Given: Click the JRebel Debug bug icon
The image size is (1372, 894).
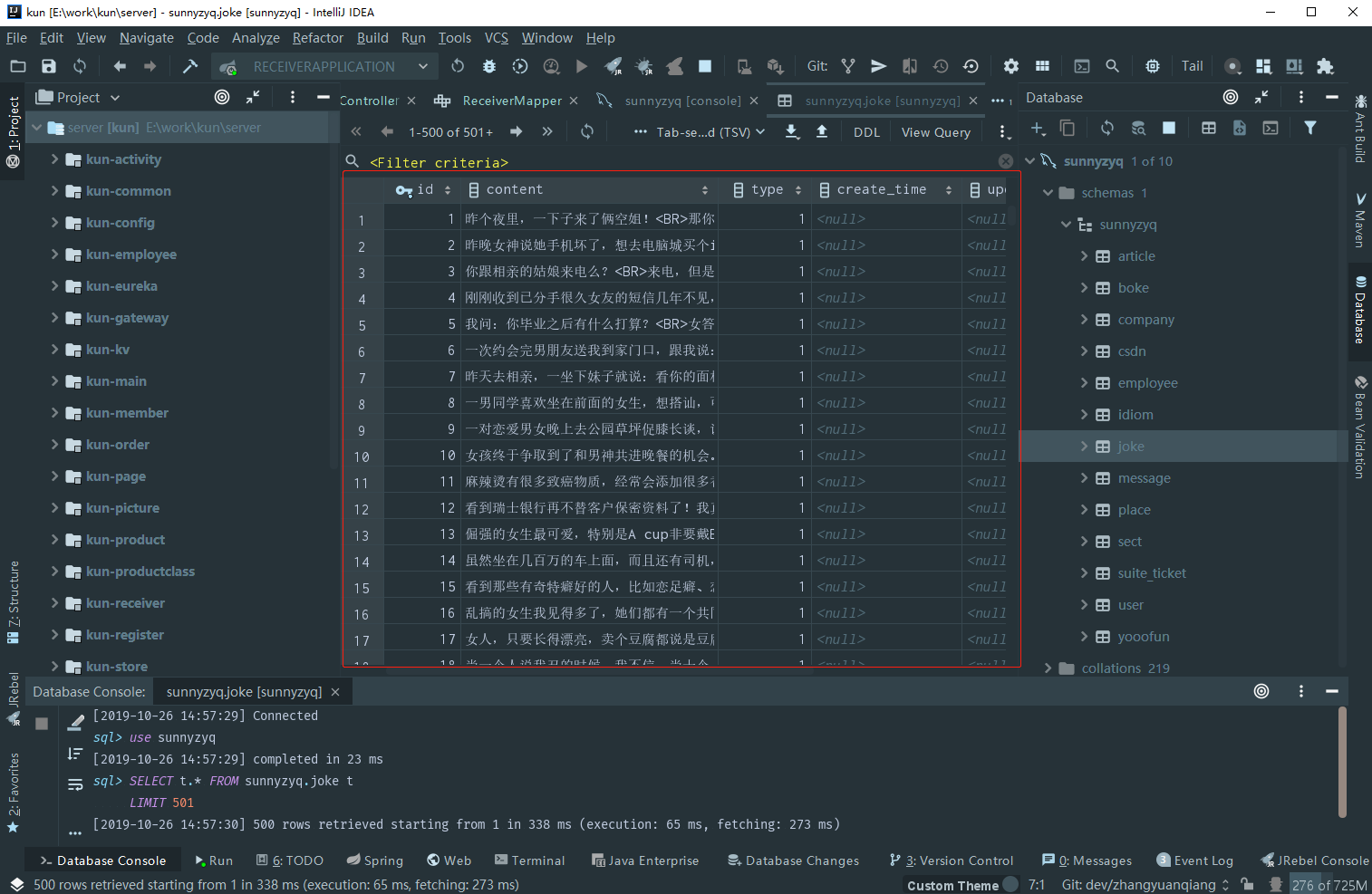Looking at the screenshot, I should (644, 66).
